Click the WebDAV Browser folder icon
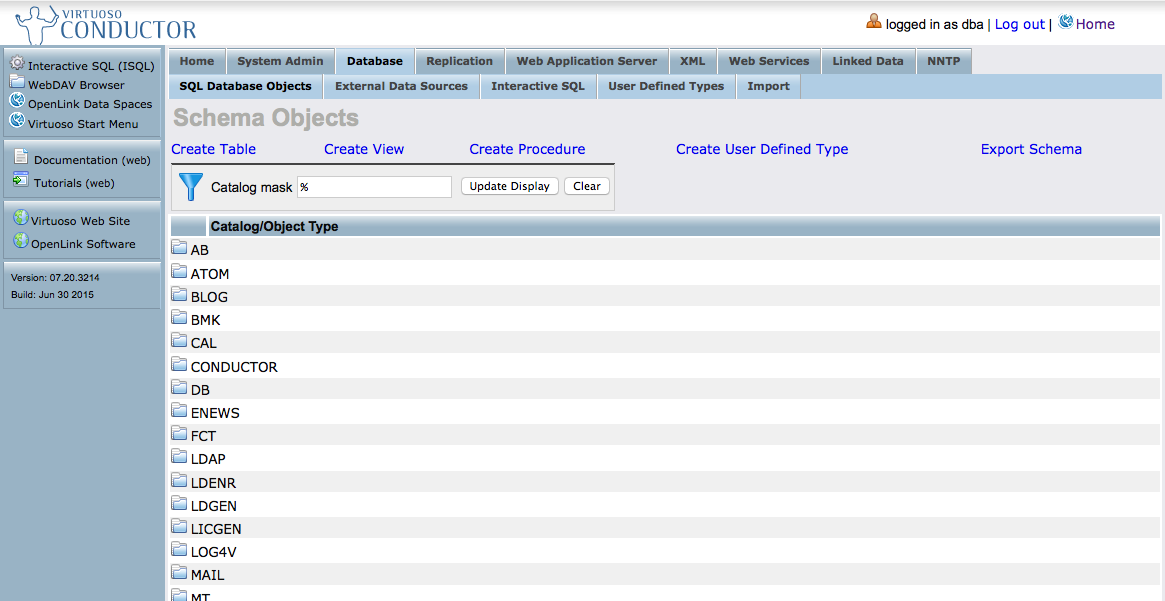Image resolution: width=1165 pixels, height=601 pixels. (17, 83)
